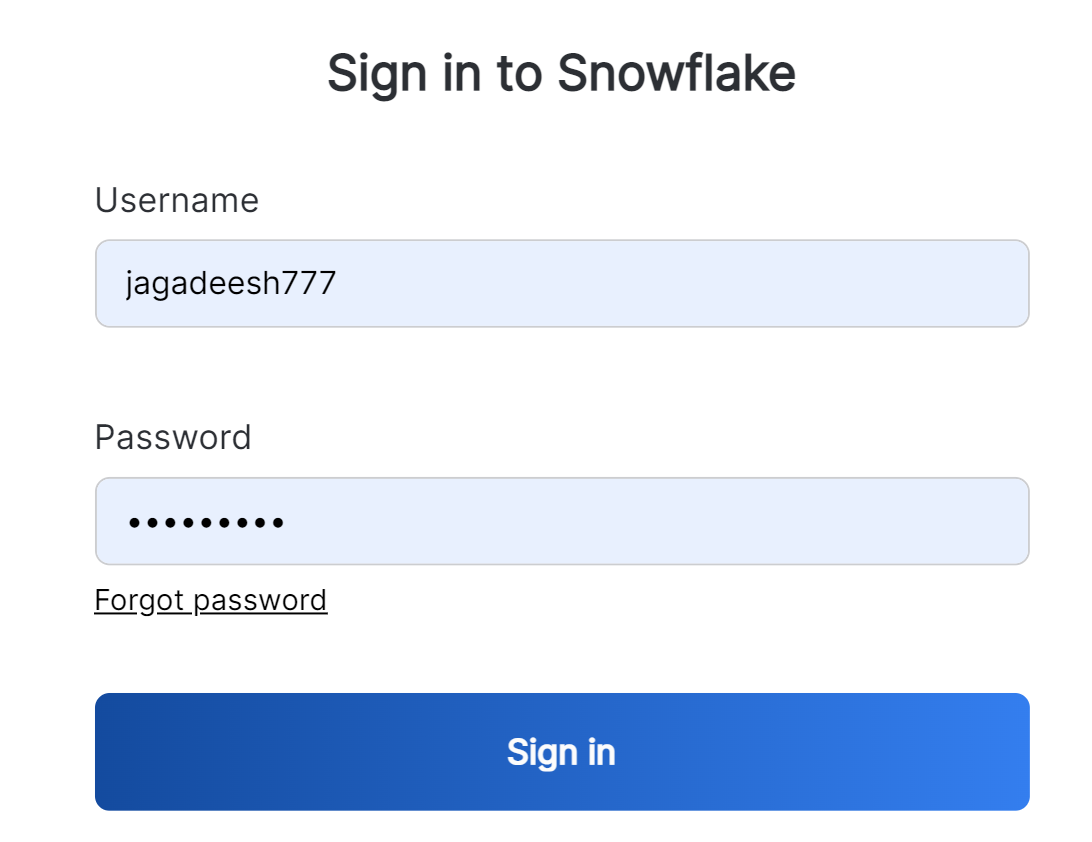Click the word Snowflake in the title

676,73
